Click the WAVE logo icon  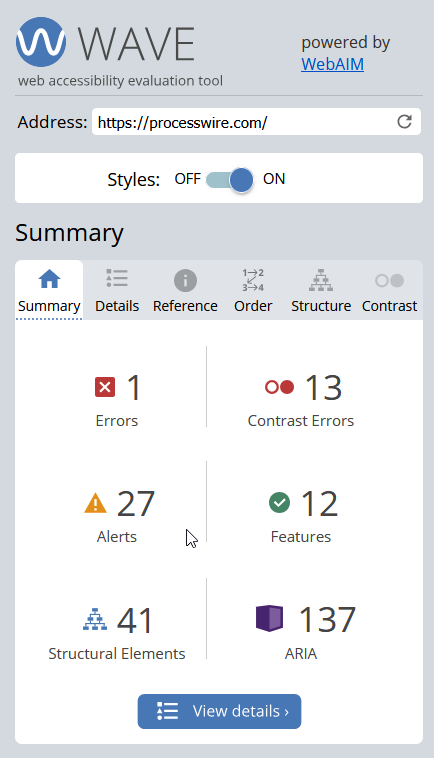[41, 42]
